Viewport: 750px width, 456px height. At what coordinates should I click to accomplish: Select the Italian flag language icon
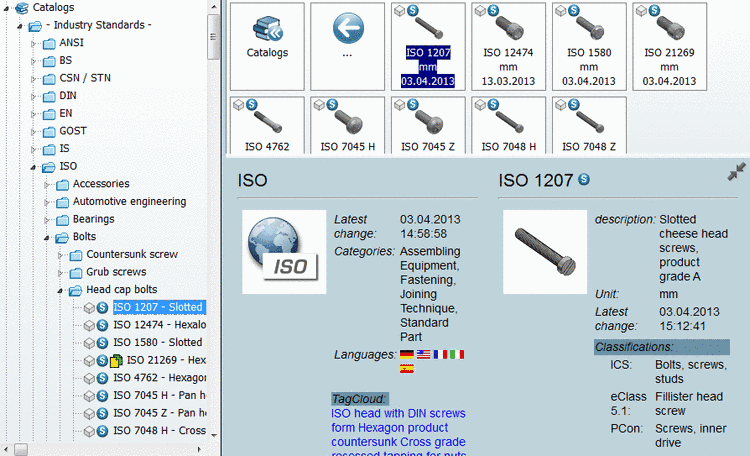tap(457, 355)
